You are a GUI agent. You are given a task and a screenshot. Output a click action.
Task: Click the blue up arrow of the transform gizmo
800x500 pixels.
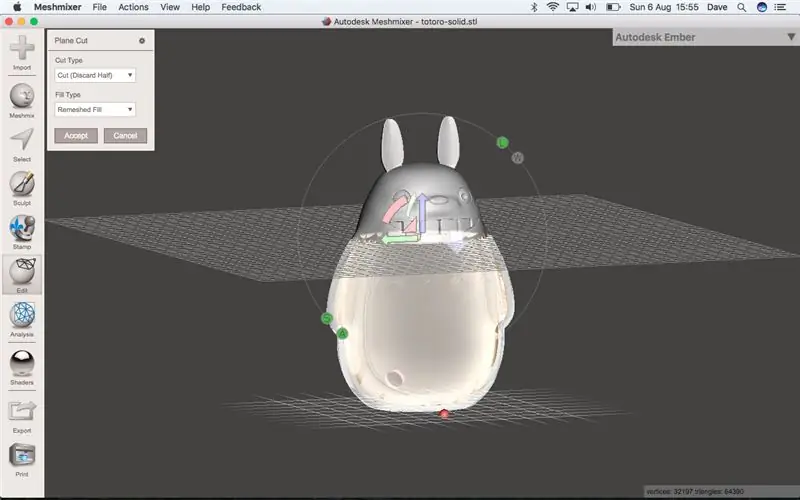pos(422,213)
